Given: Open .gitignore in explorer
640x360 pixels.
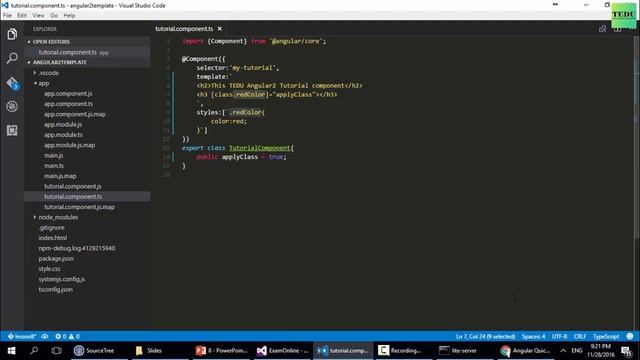Looking at the screenshot, I should (51, 227).
